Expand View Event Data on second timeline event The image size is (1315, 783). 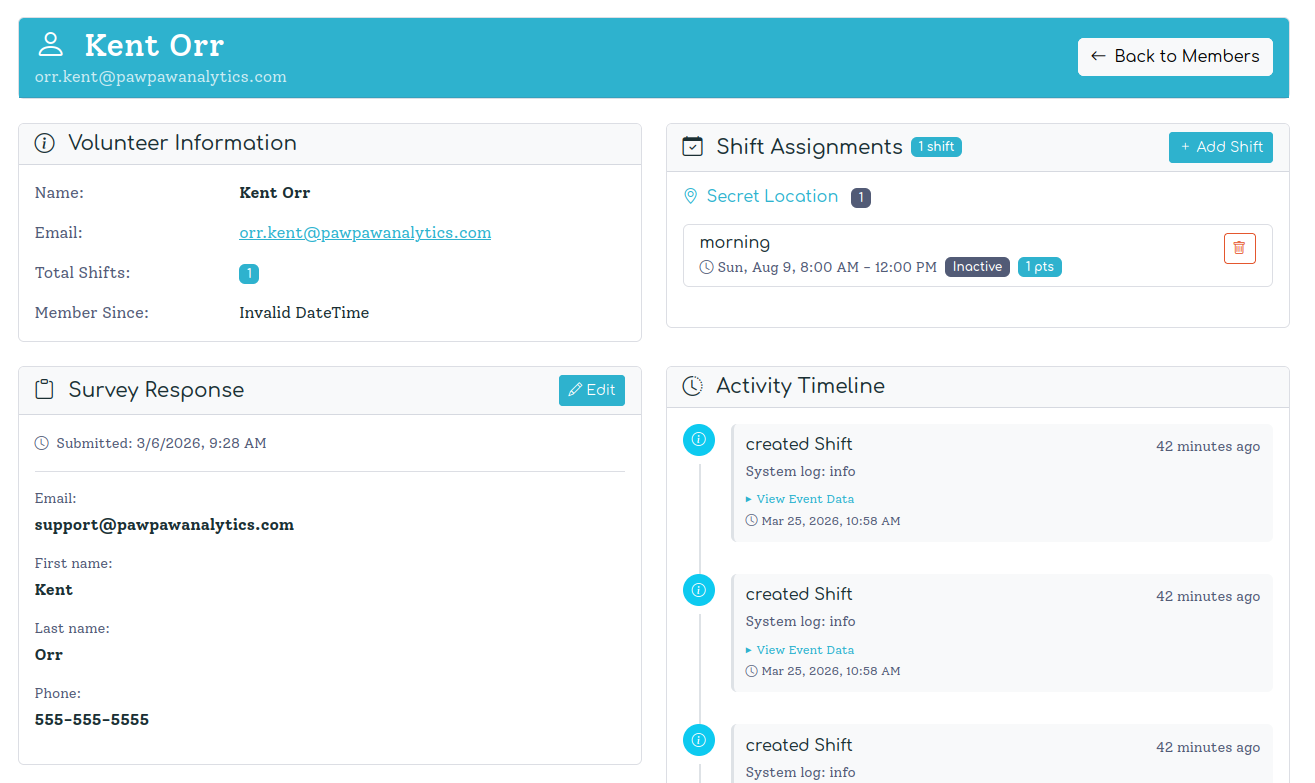pyautogui.click(x=804, y=649)
